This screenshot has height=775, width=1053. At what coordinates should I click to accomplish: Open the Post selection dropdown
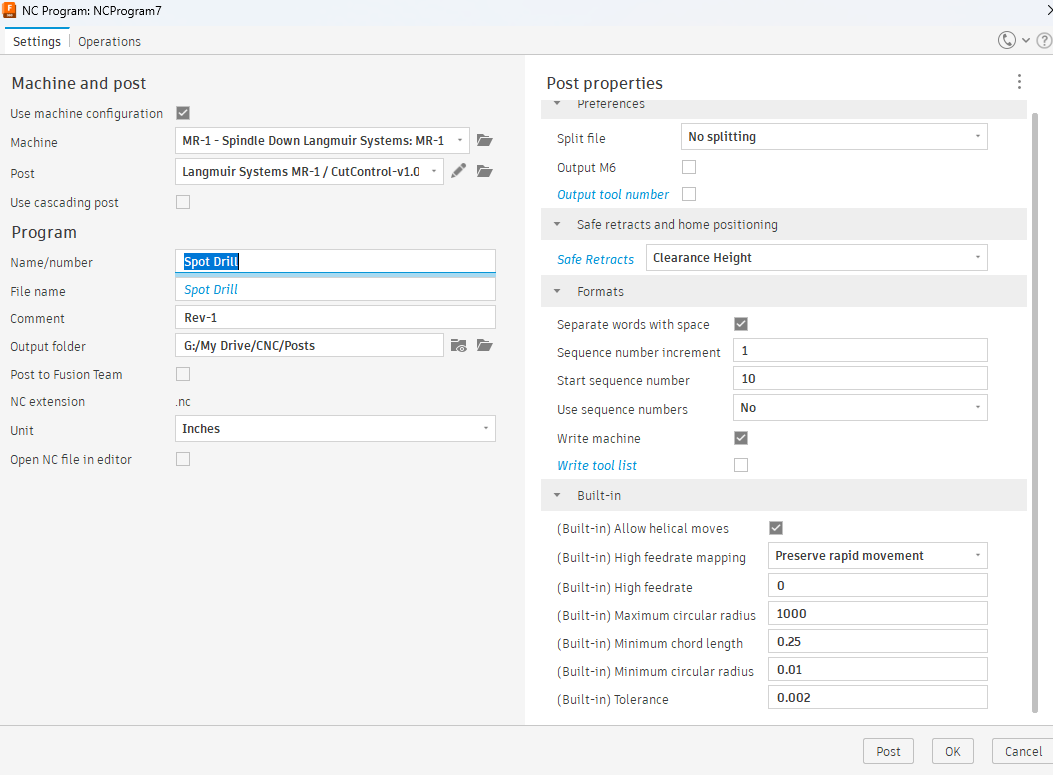pos(309,171)
